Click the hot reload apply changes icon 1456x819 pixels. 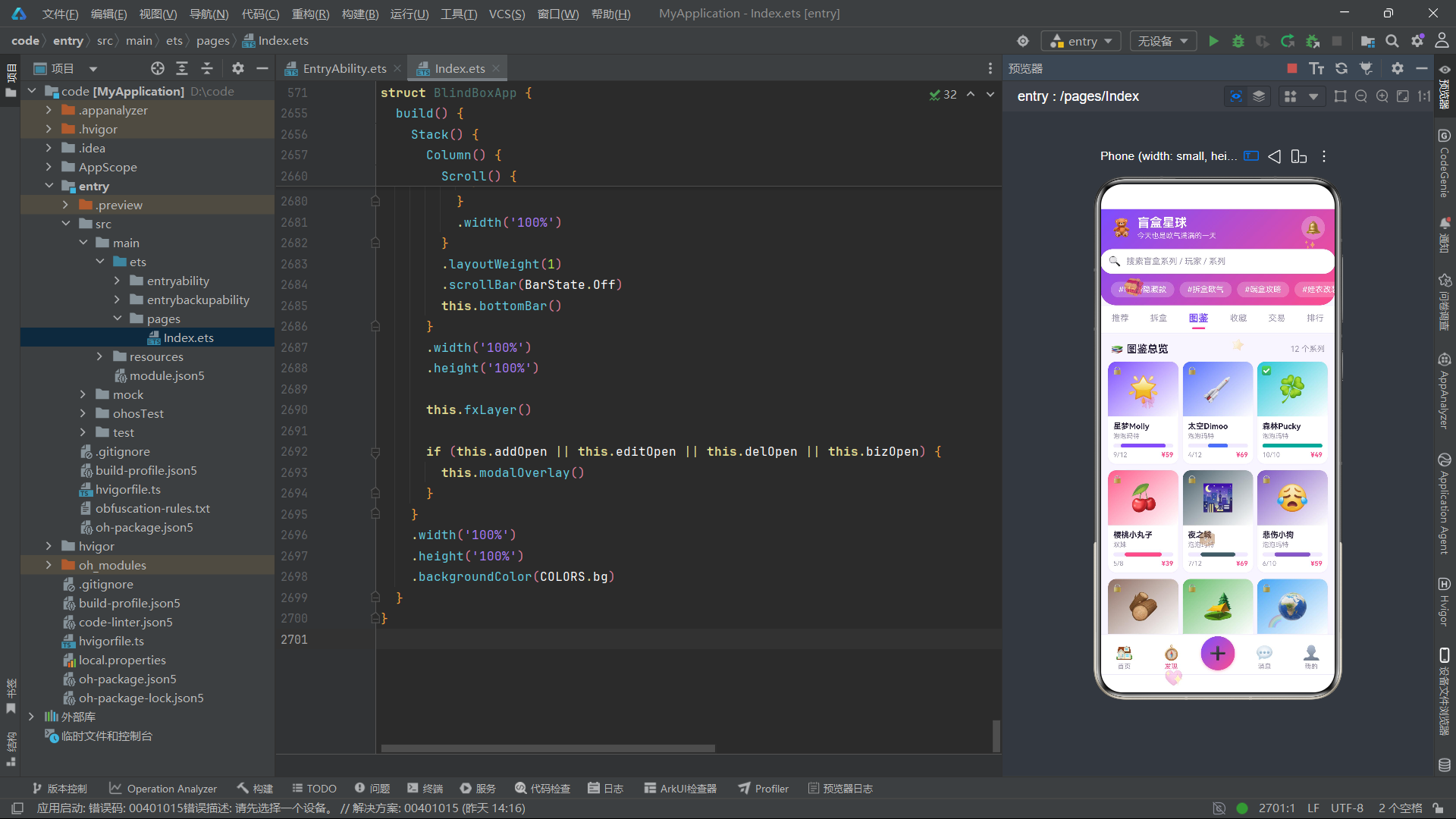pos(1288,41)
